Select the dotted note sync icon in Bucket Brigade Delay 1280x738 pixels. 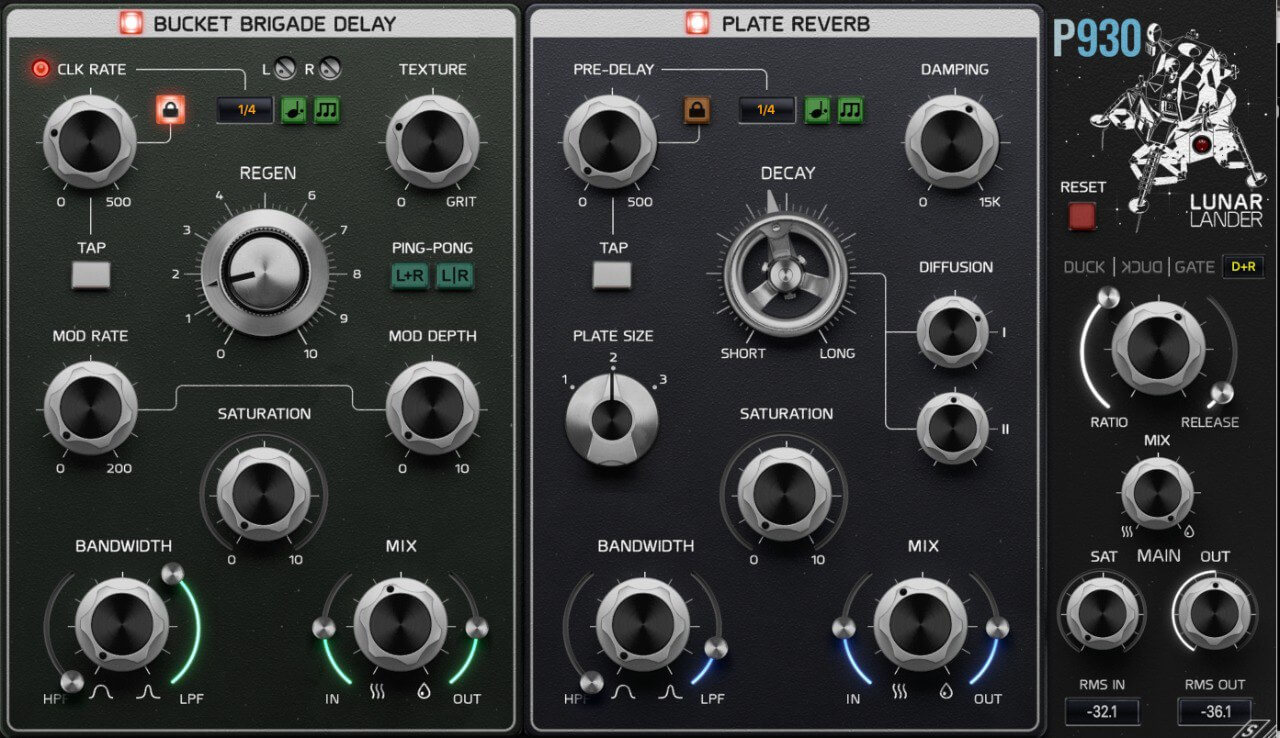coord(293,110)
